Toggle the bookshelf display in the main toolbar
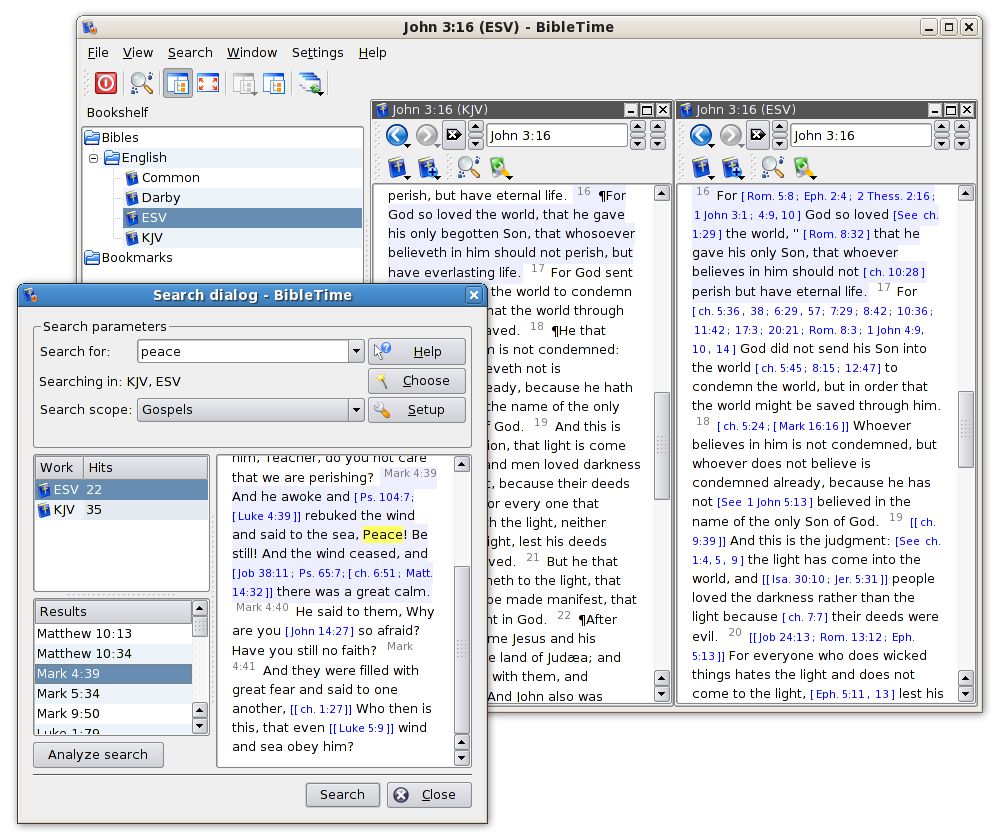 point(177,83)
